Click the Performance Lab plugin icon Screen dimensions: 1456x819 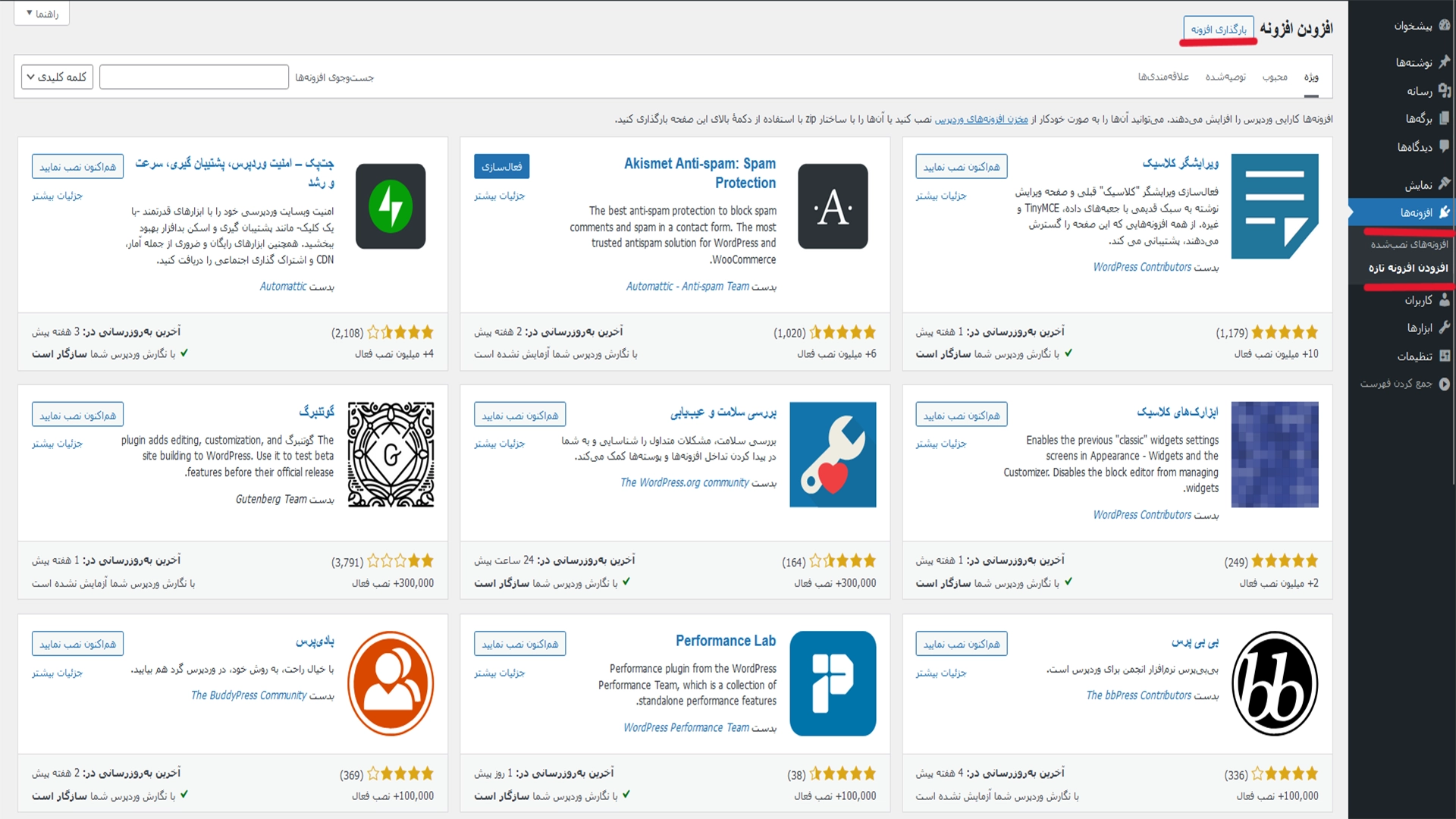tap(833, 683)
